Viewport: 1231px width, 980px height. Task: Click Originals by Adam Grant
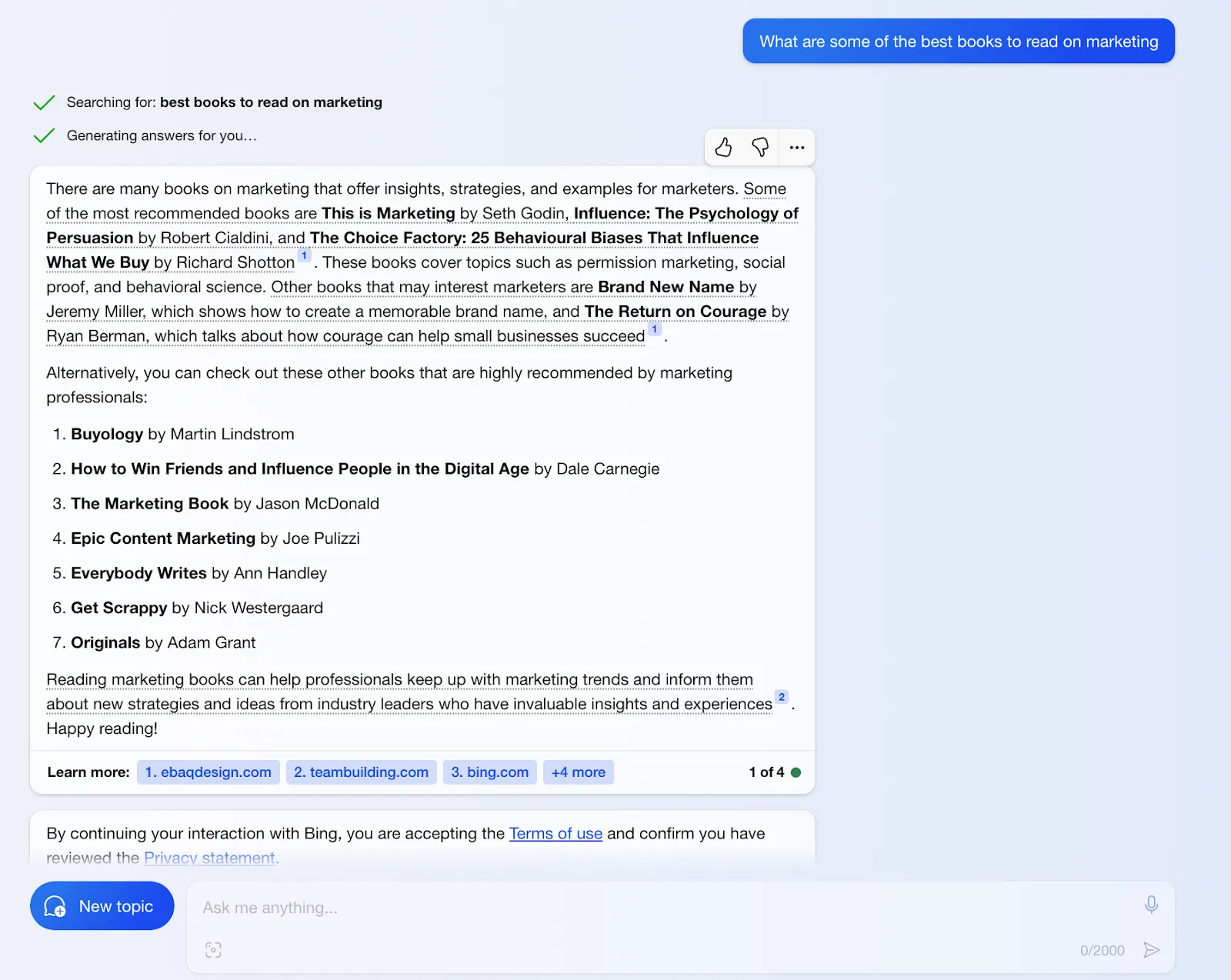[x=163, y=642]
